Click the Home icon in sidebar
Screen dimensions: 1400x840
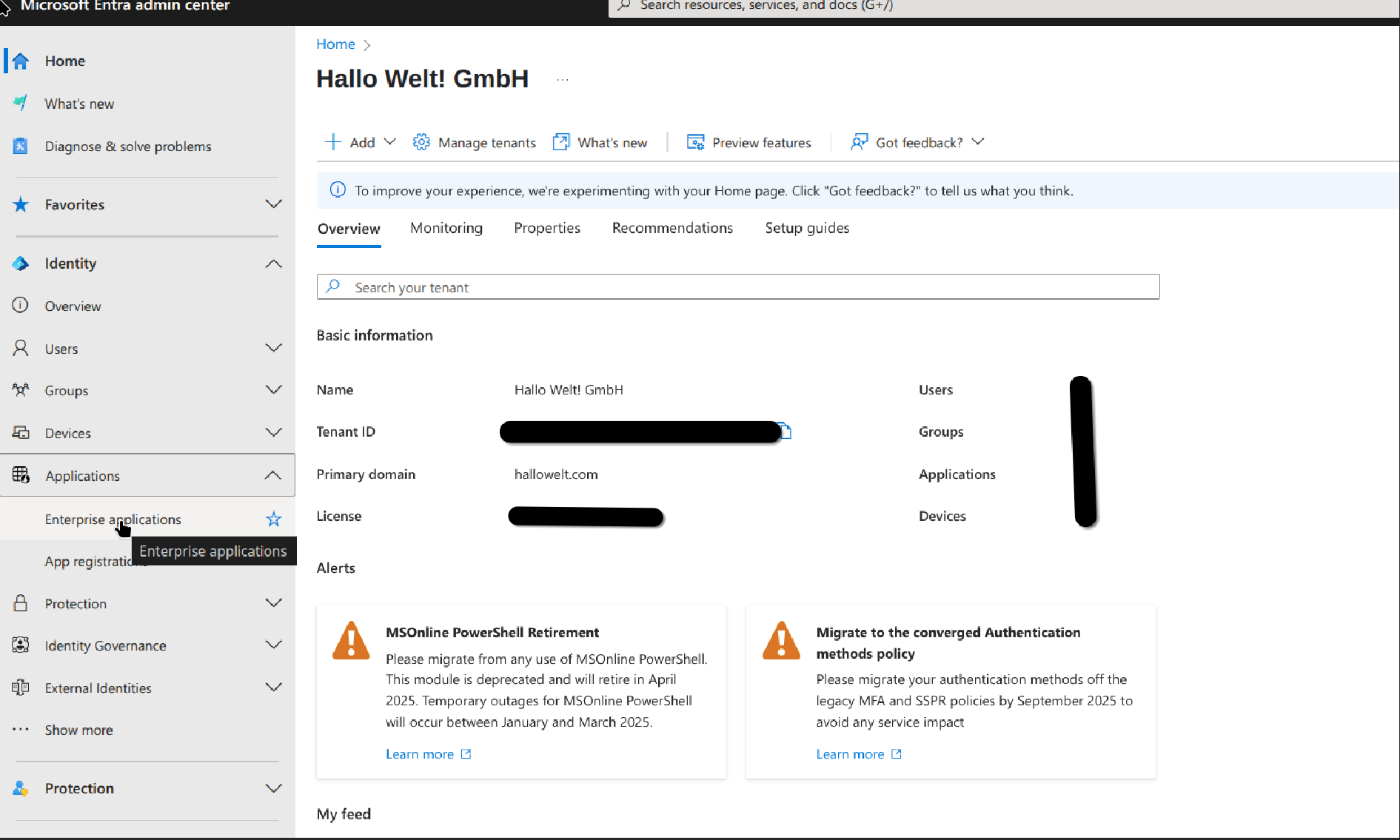(x=21, y=61)
